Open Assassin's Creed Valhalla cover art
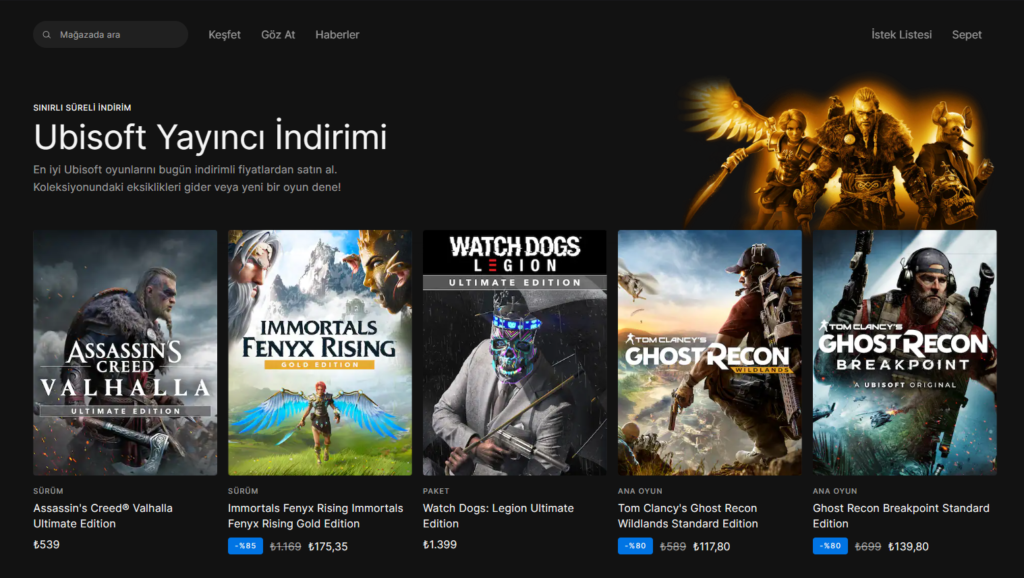This screenshot has width=1024, height=578. 125,353
